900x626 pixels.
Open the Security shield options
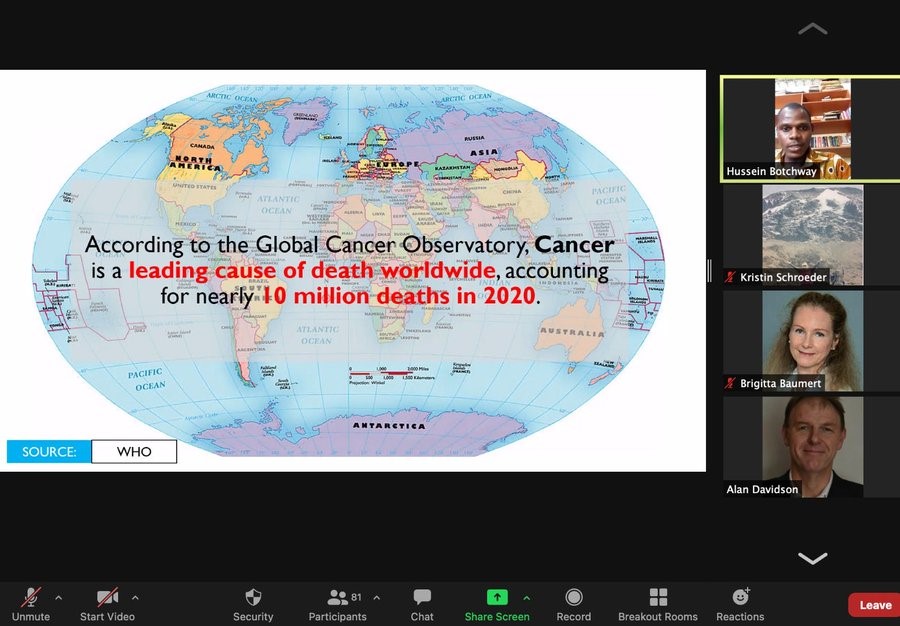pos(253,598)
